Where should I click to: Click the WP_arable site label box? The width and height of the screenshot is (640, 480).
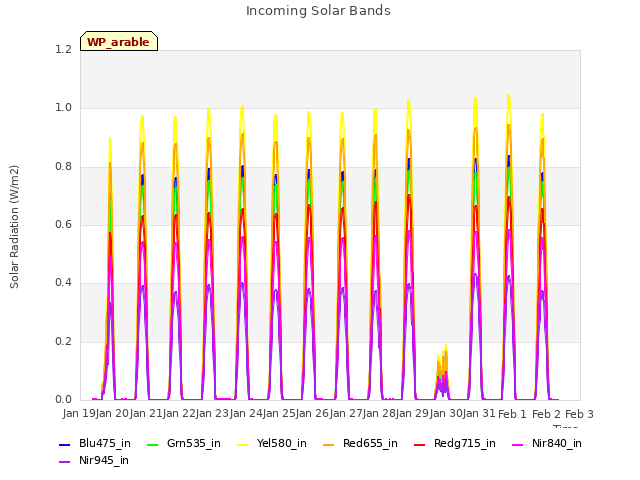[119, 41]
